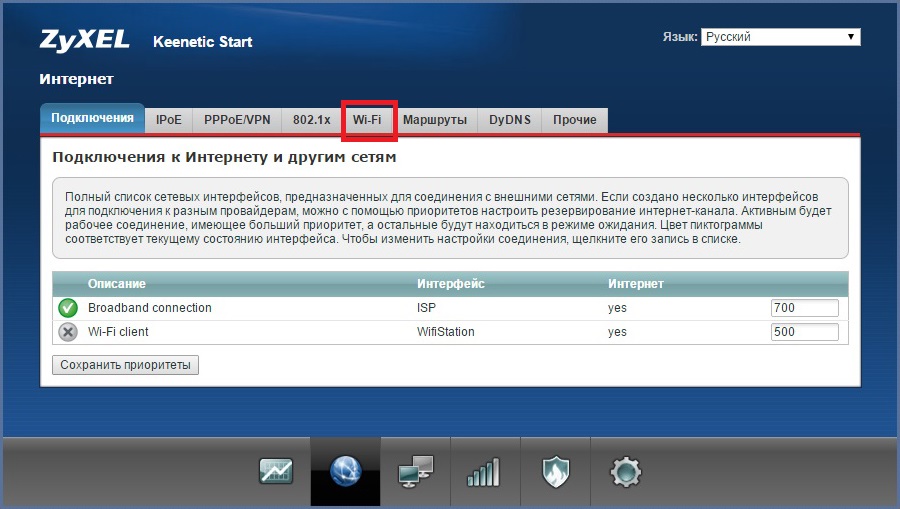The height and width of the screenshot is (509, 900).
Task: Click green check icon for Broadband connection
Action: 68,308
